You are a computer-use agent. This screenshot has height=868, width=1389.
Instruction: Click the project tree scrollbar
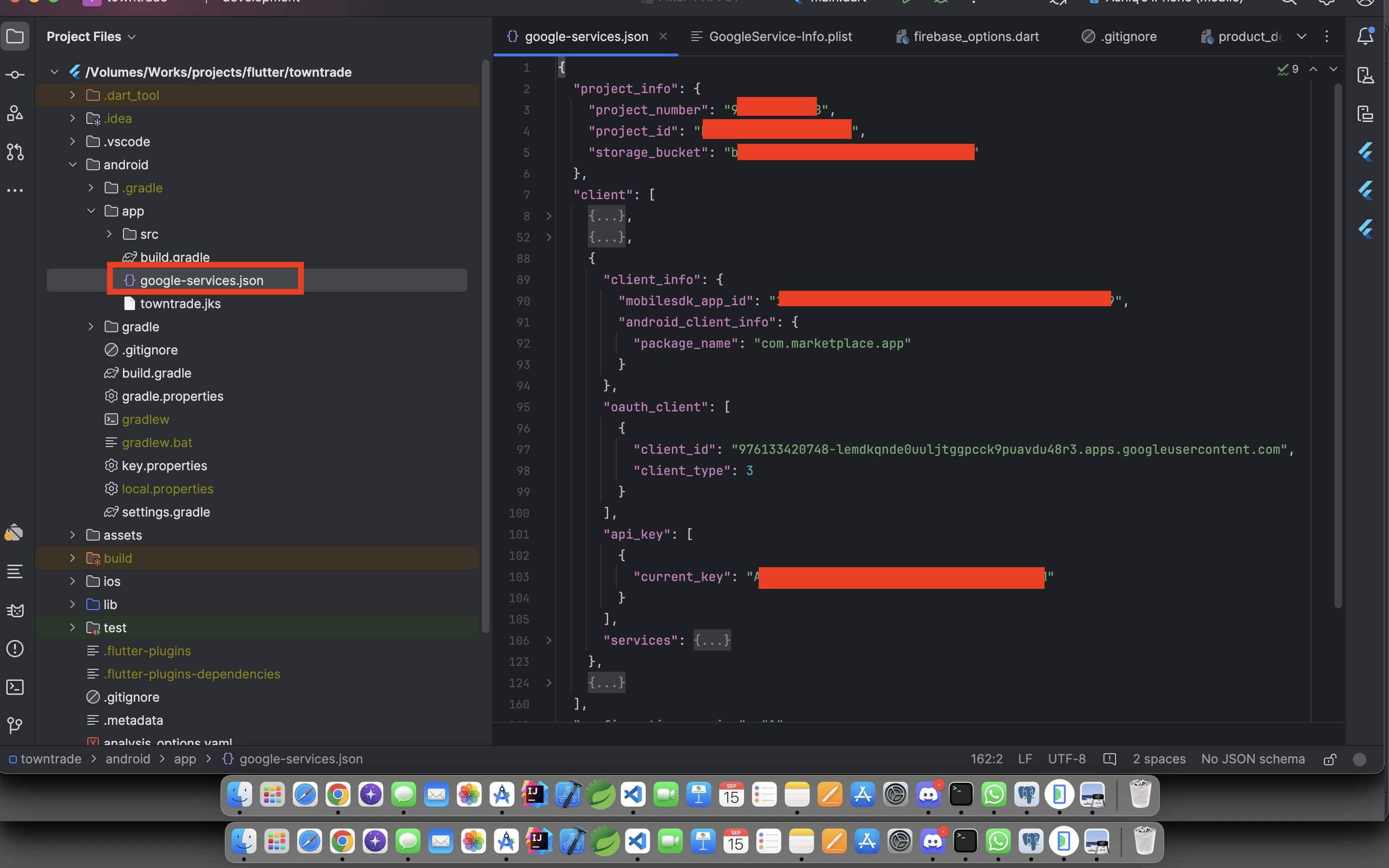(x=485, y=347)
